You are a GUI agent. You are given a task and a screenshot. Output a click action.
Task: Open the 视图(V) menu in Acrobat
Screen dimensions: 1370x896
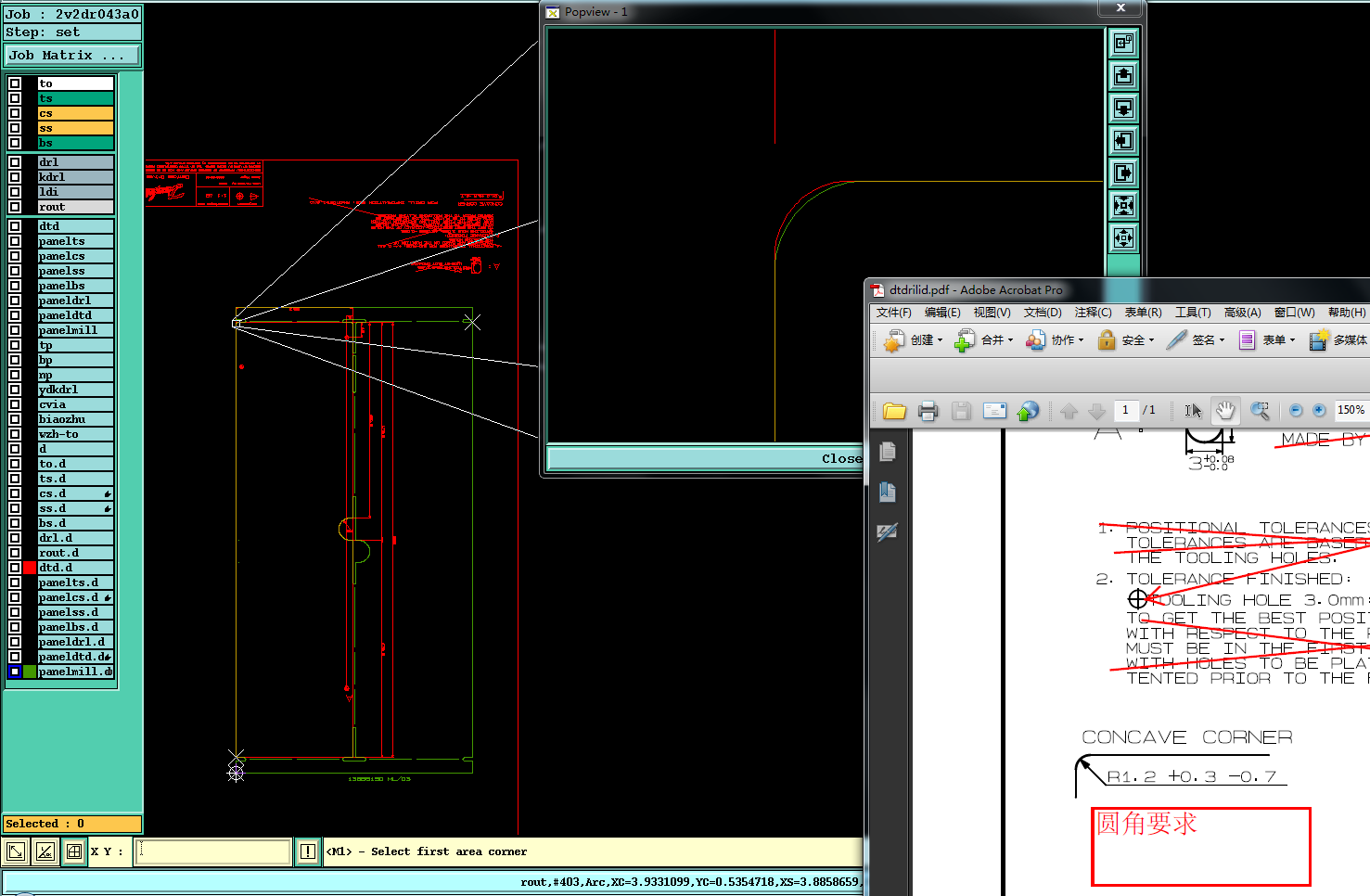click(x=992, y=313)
